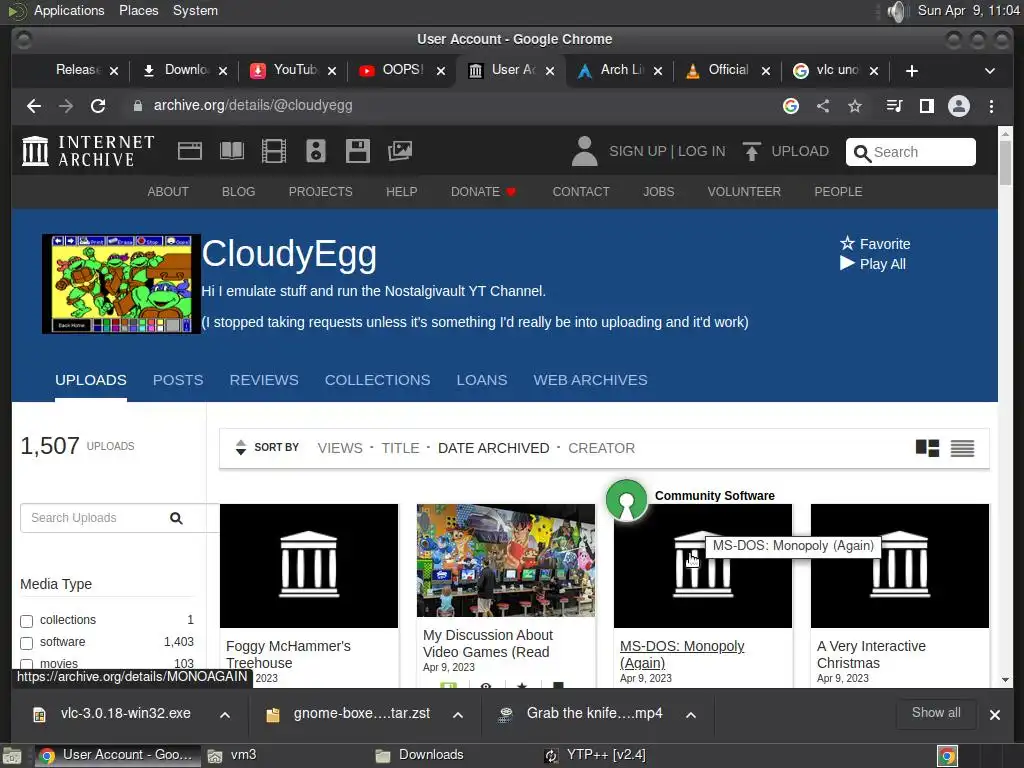Image resolution: width=1024 pixels, height=768 pixels.
Task: Expand options for gnome-boxe tar.zst download
Action: pyautogui.click(x=458, y=714)
